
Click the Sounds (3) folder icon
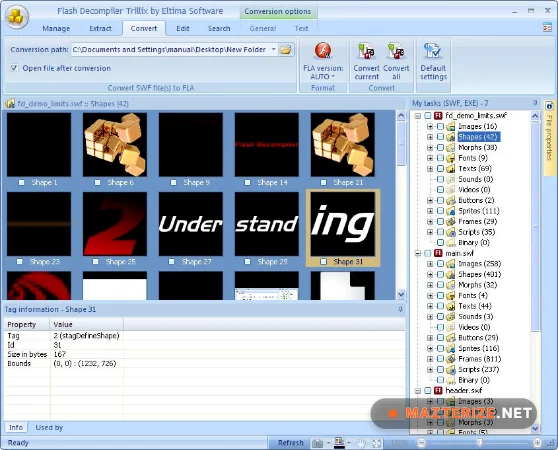click(451, 317)
